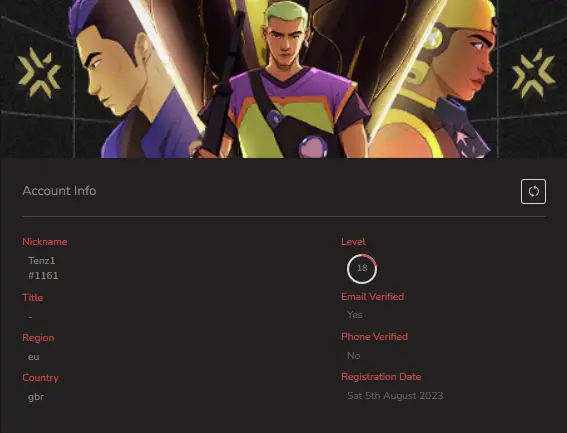Click the Phone Verified No value

[x=354, y=356]
